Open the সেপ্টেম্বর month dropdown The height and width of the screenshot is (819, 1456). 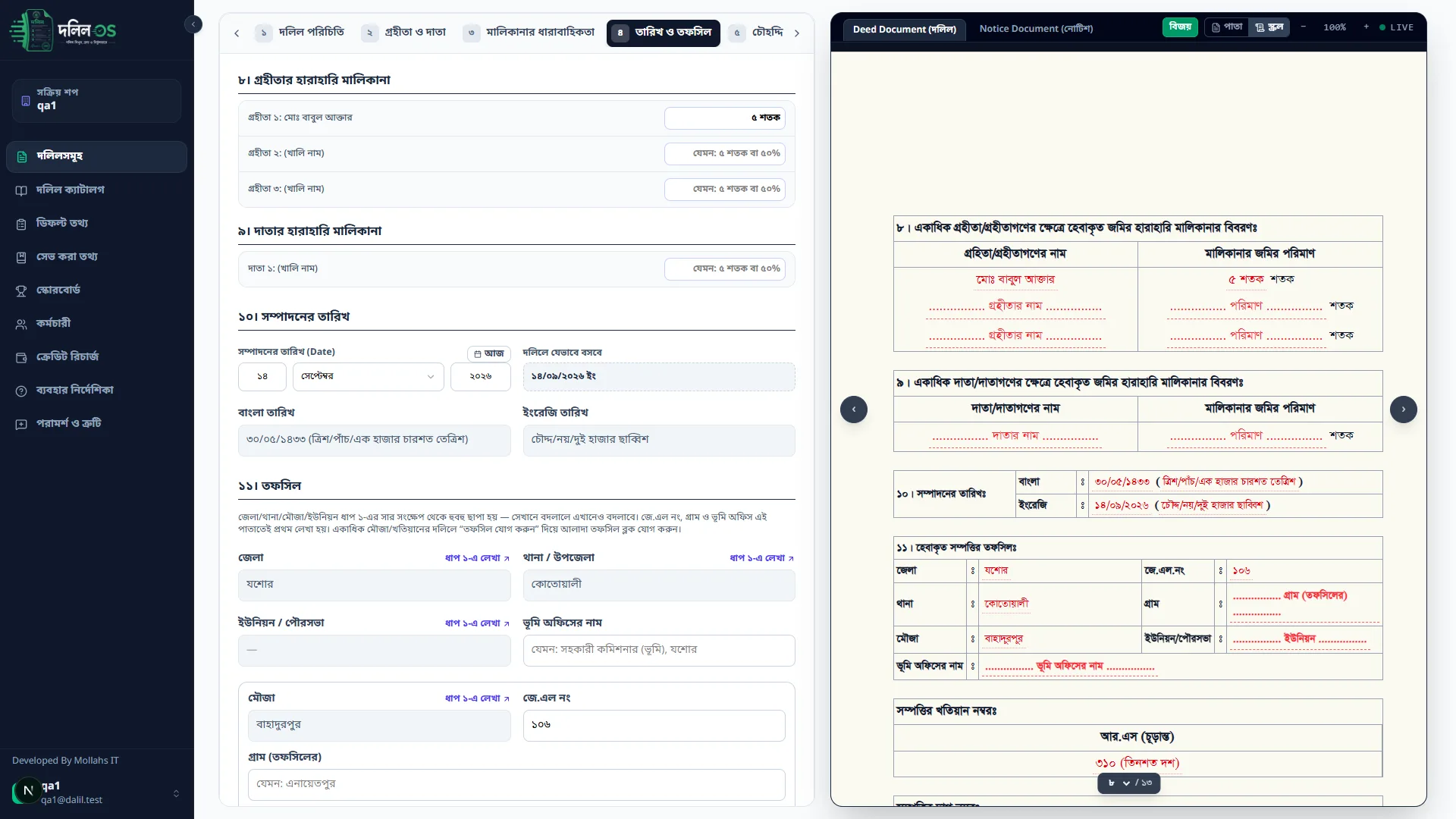[368, 377]
